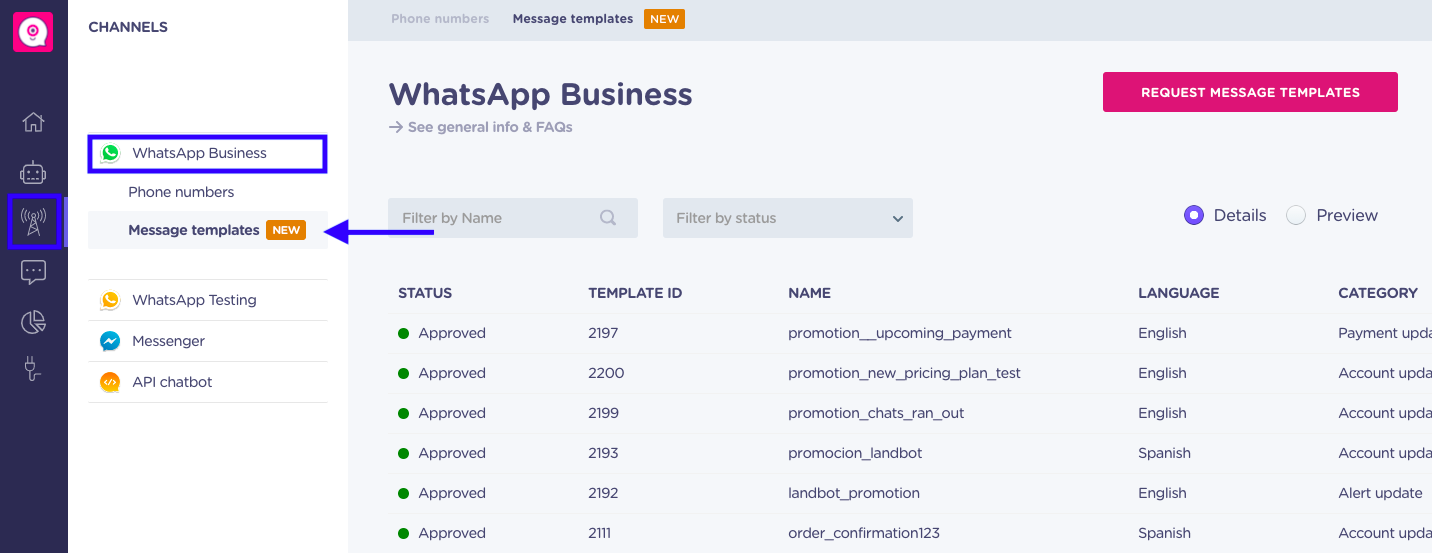Screen dimensions: 1432x553
Task: Open the chats speech bubble icon
Action: (33, 272)
